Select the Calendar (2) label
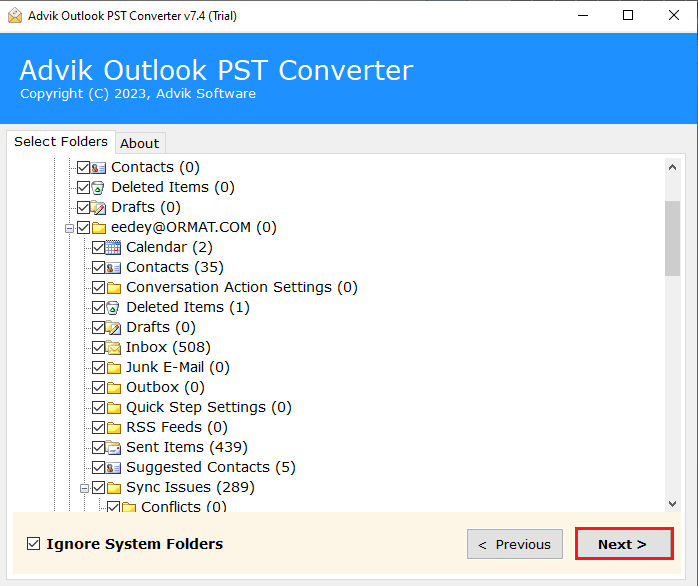Screen dimensions: 698x586 [x=170, y=247]
